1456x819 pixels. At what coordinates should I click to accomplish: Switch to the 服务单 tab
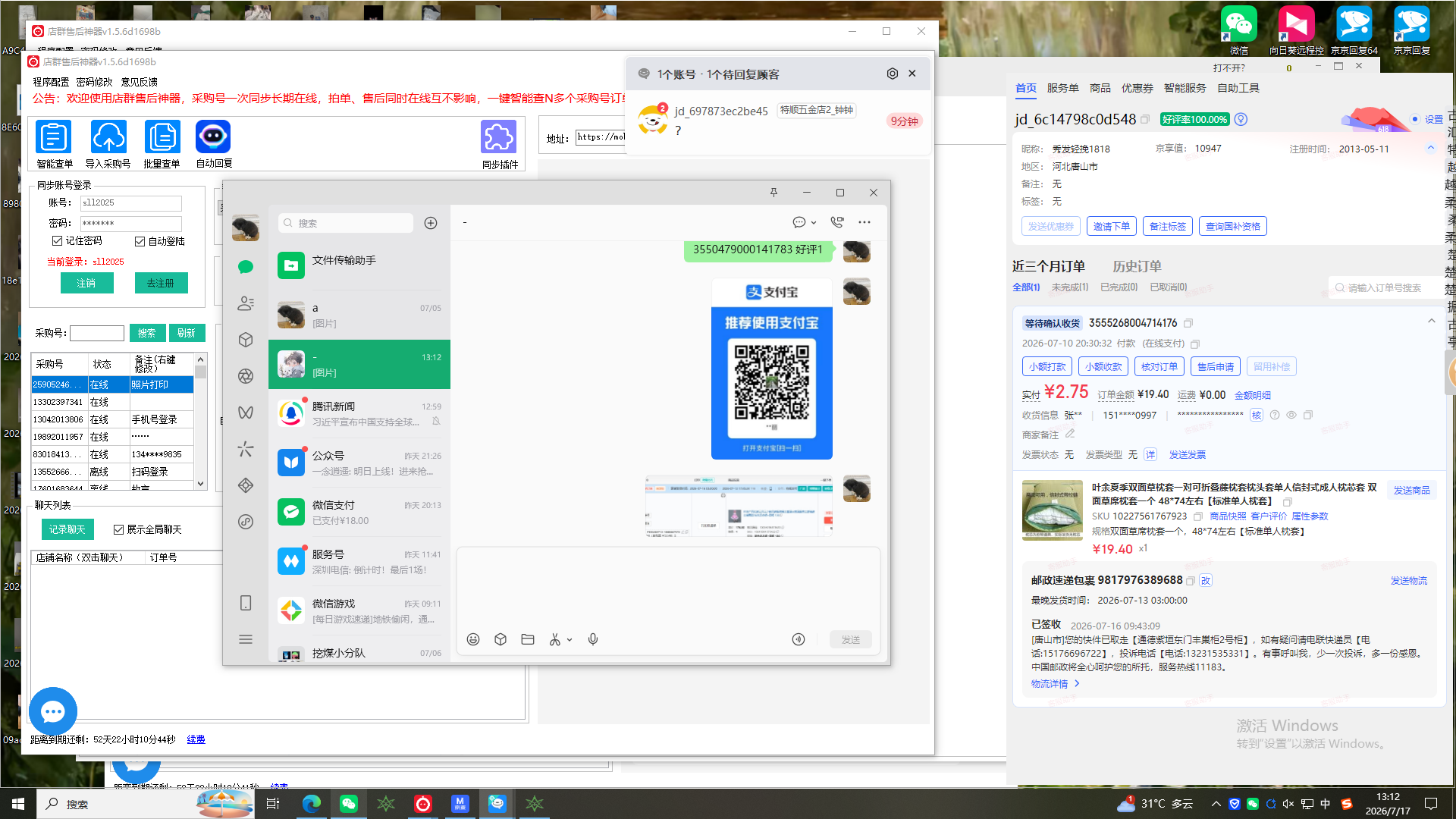coord(1062,88)
